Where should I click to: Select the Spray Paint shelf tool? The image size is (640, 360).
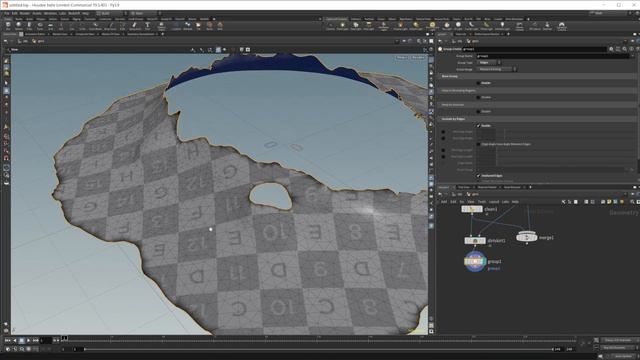(135, 26)
